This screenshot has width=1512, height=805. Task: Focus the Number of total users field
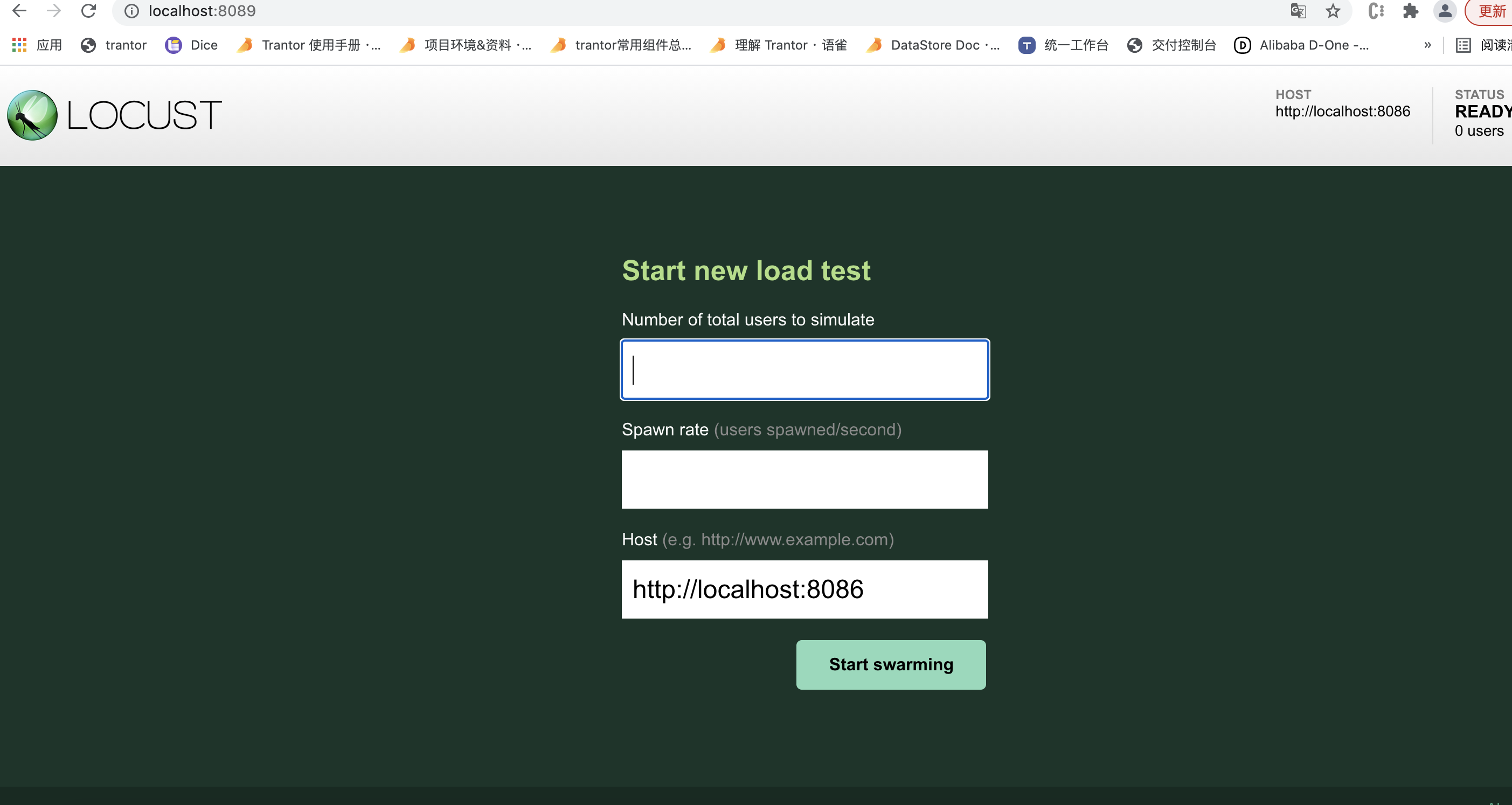point(804,370)
